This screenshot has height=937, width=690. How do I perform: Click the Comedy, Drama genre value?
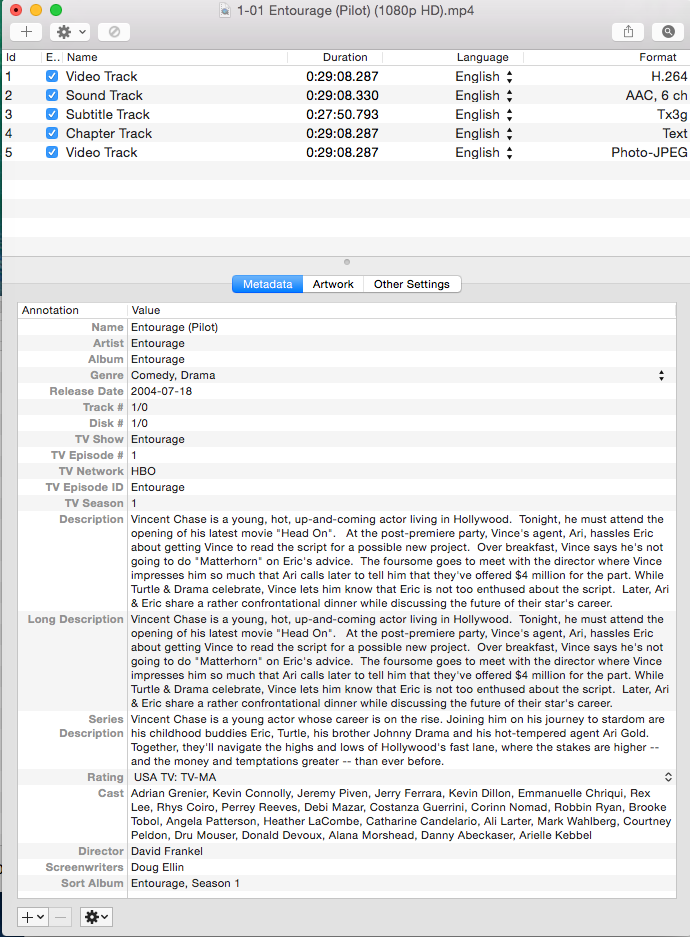[x=173, y=375]
